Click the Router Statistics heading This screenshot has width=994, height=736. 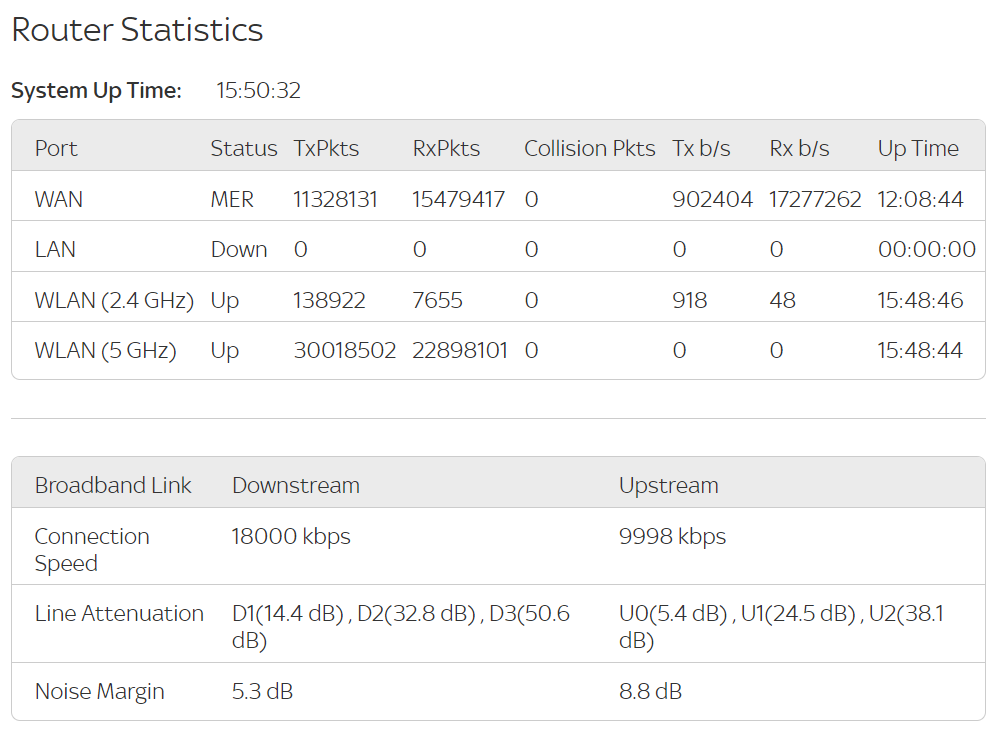click(x=137, y=30)
